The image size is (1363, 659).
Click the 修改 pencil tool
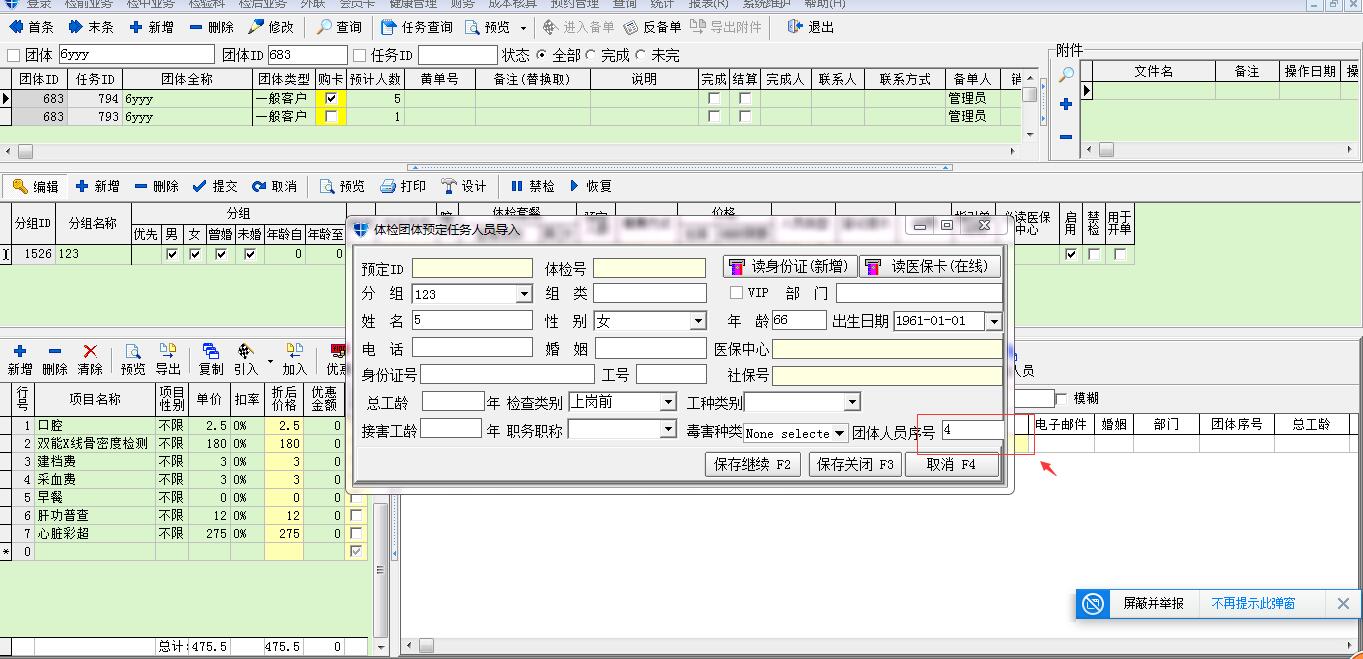[x=271, y=27]
